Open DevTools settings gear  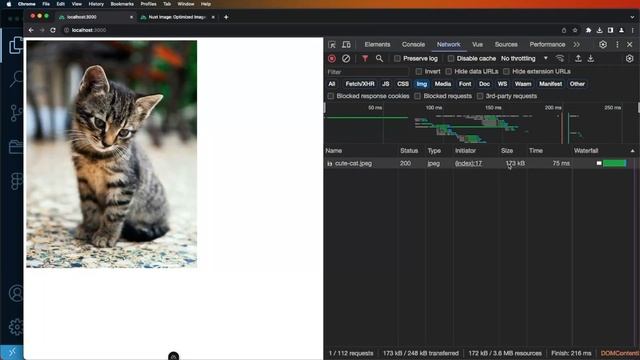(x=603, y=44)
